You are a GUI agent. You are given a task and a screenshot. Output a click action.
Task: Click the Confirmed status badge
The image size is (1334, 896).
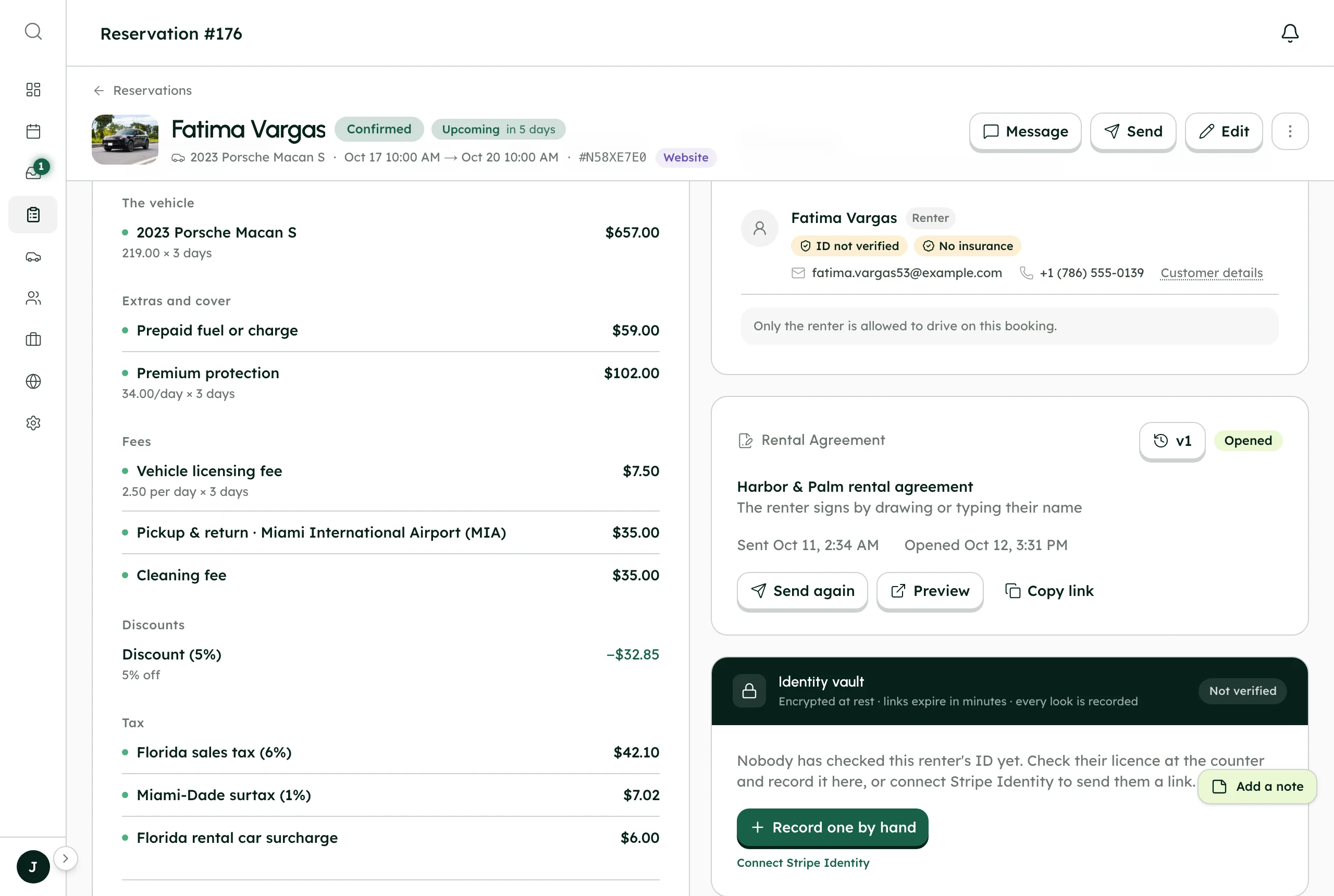tap(379, 129)
